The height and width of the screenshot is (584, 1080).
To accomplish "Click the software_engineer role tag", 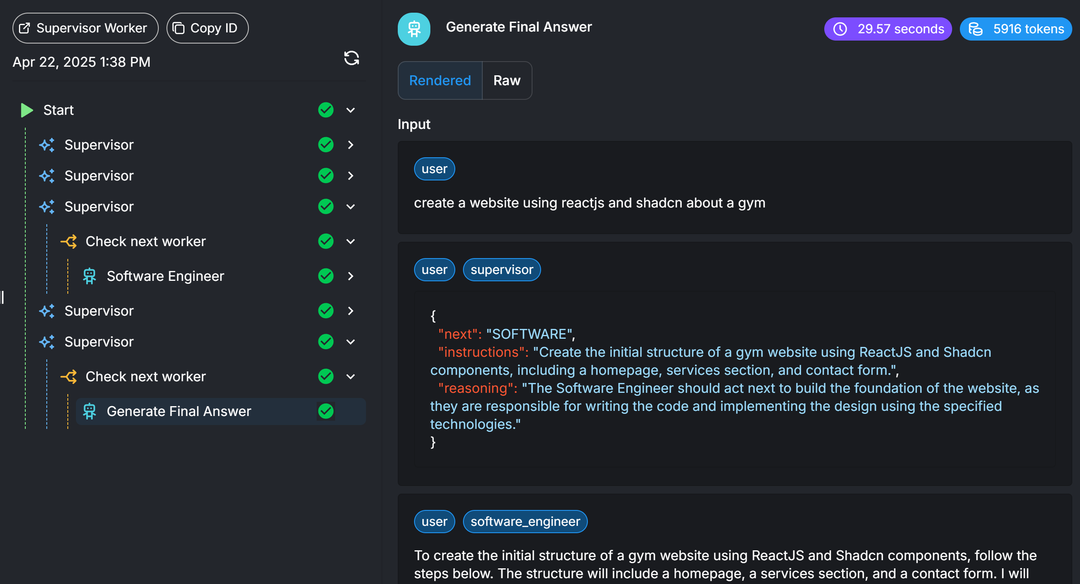I will tap(525, 521).
